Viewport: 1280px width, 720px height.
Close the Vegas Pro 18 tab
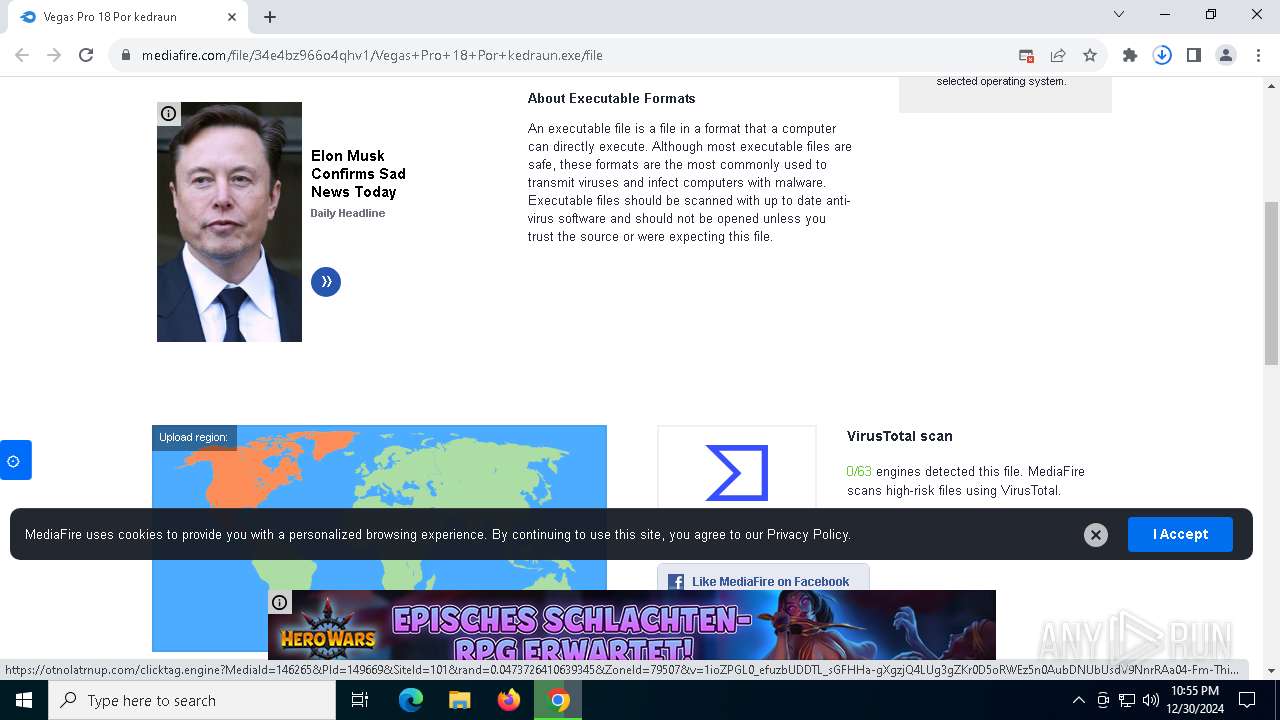[232, 16]
